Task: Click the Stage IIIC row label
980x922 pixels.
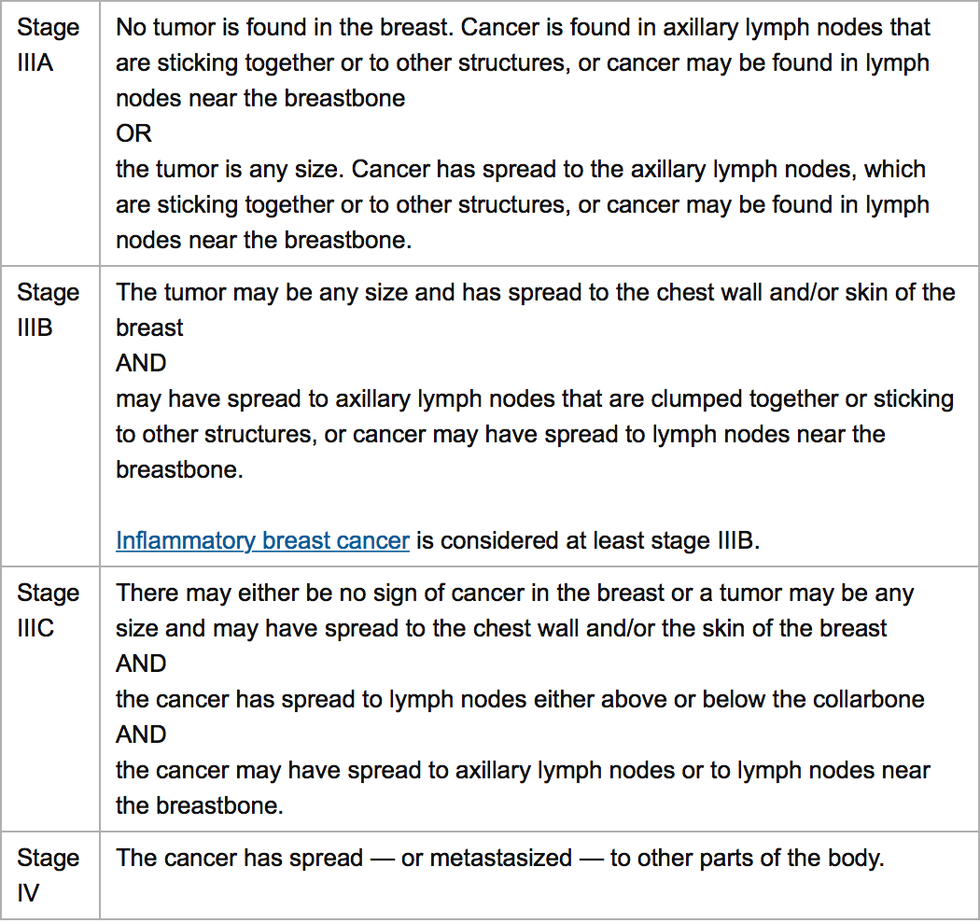Action: [48, 610]
